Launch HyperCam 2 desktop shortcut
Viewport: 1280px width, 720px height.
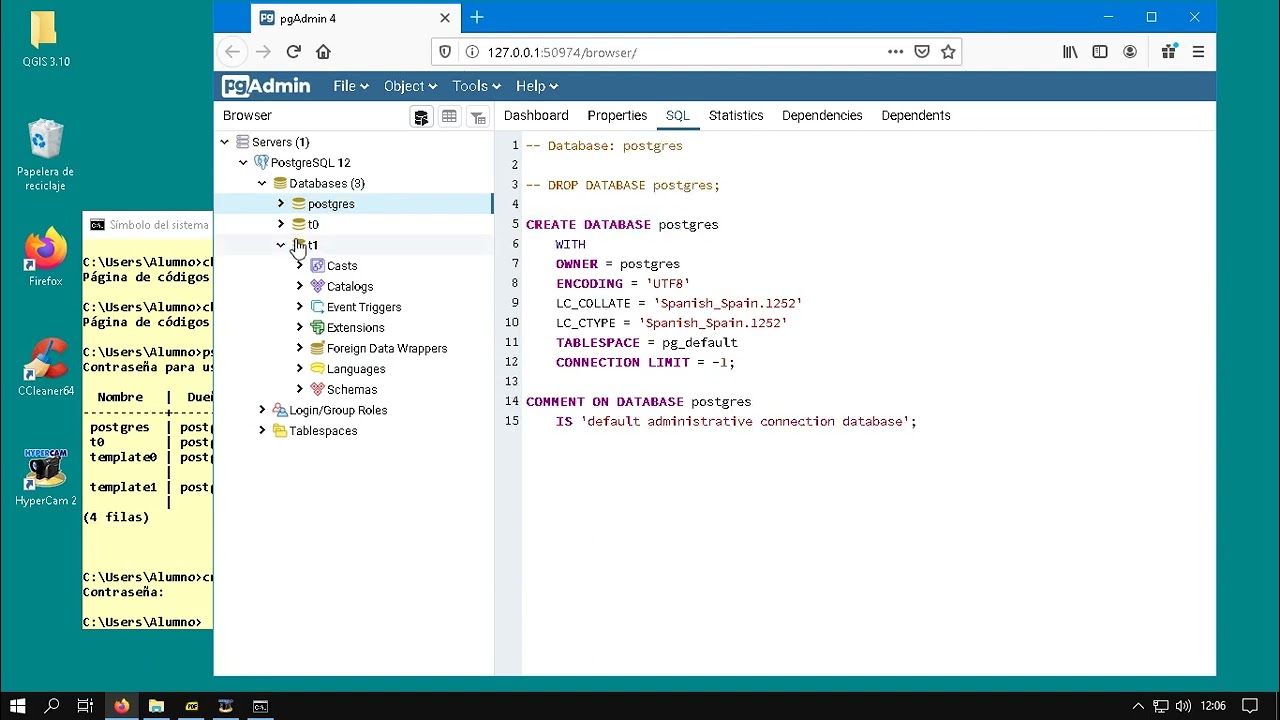[46, 478]
